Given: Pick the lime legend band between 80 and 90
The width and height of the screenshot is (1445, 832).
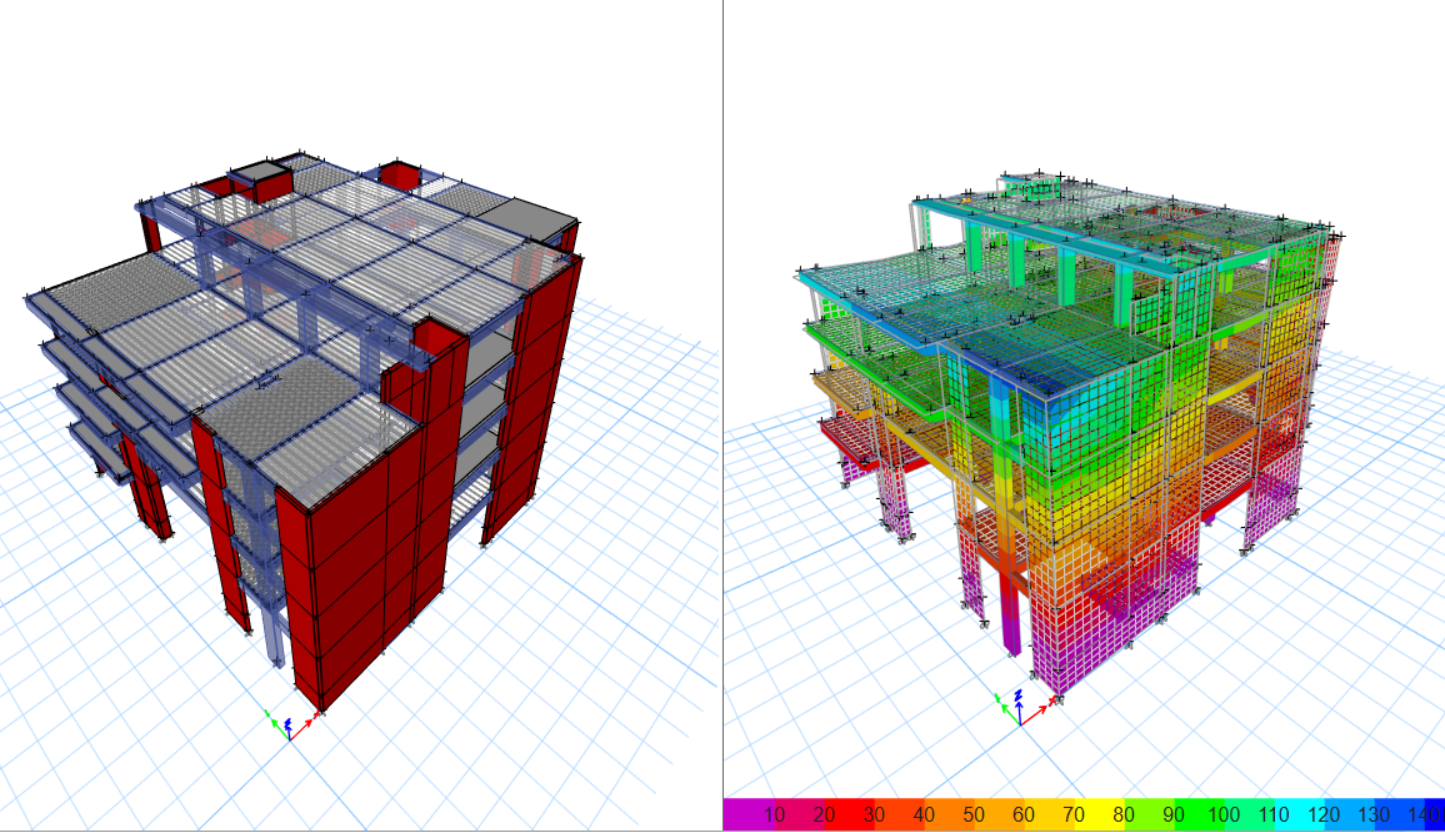Looking at the screenshot, I should pos(1151,815).
